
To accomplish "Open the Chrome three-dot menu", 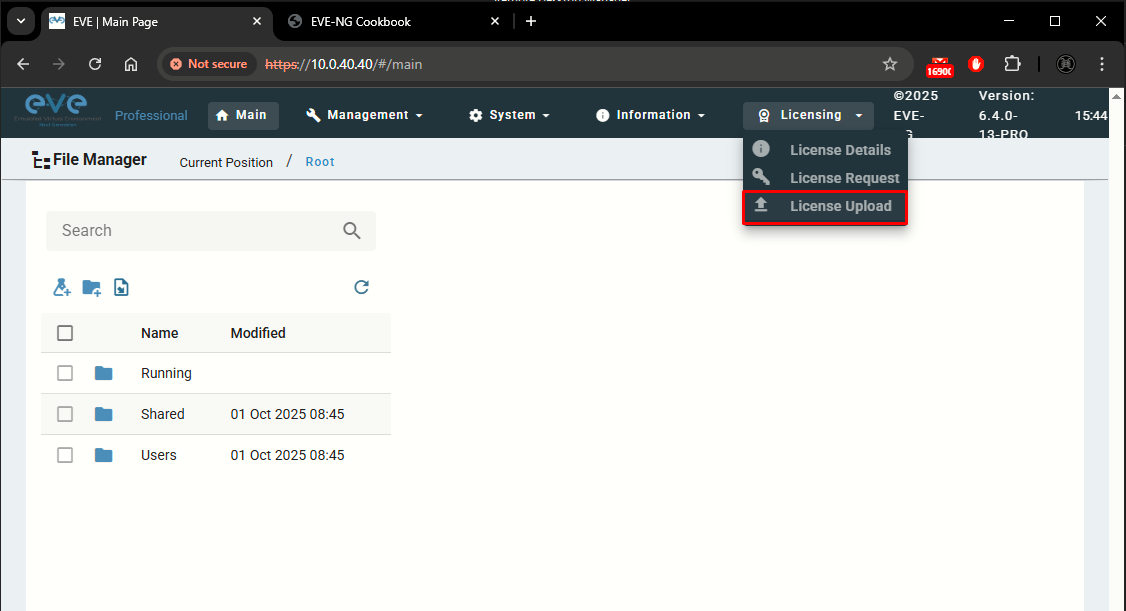I will pyautogui.click(x=1102, y=64).
